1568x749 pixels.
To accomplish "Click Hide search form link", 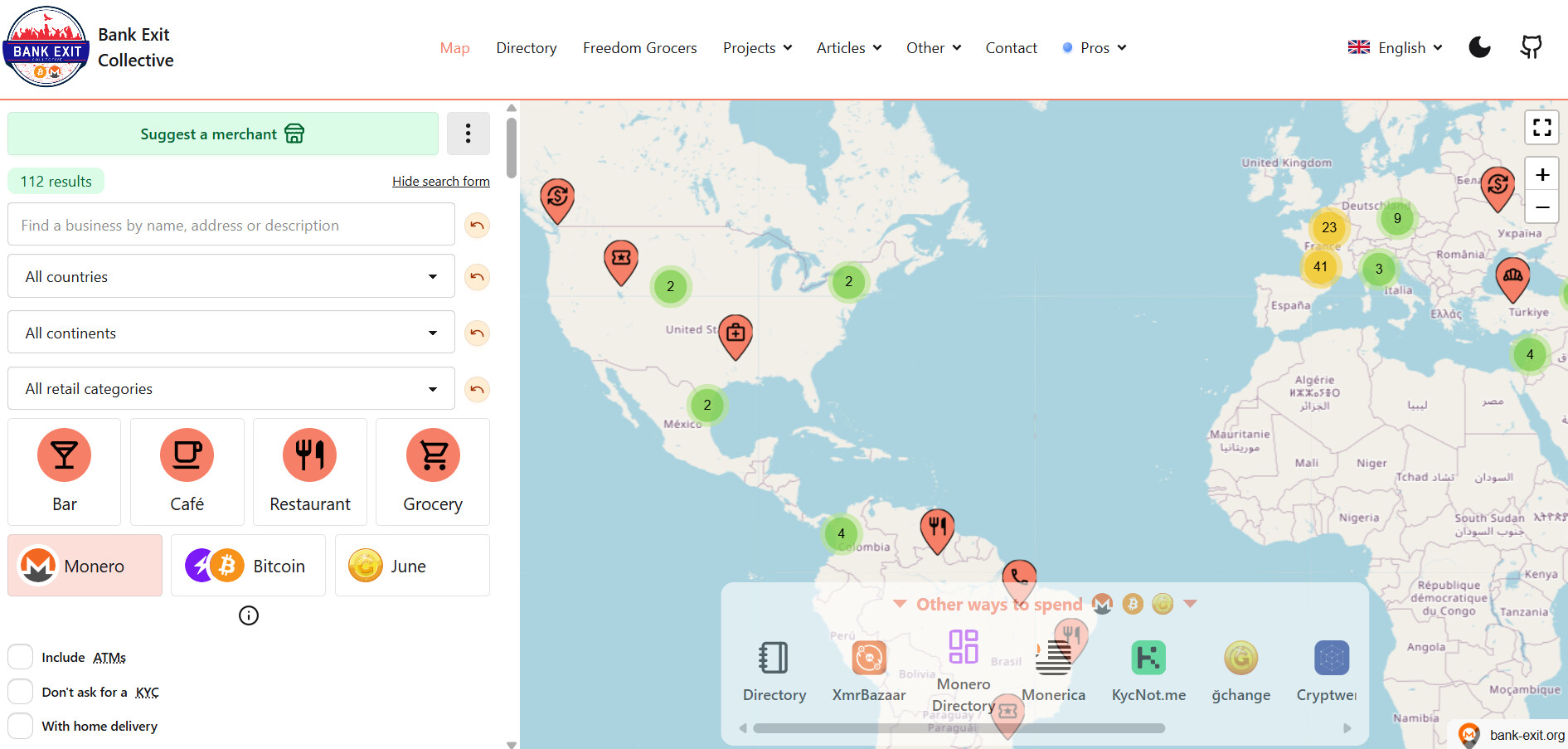I will (441, 181).
